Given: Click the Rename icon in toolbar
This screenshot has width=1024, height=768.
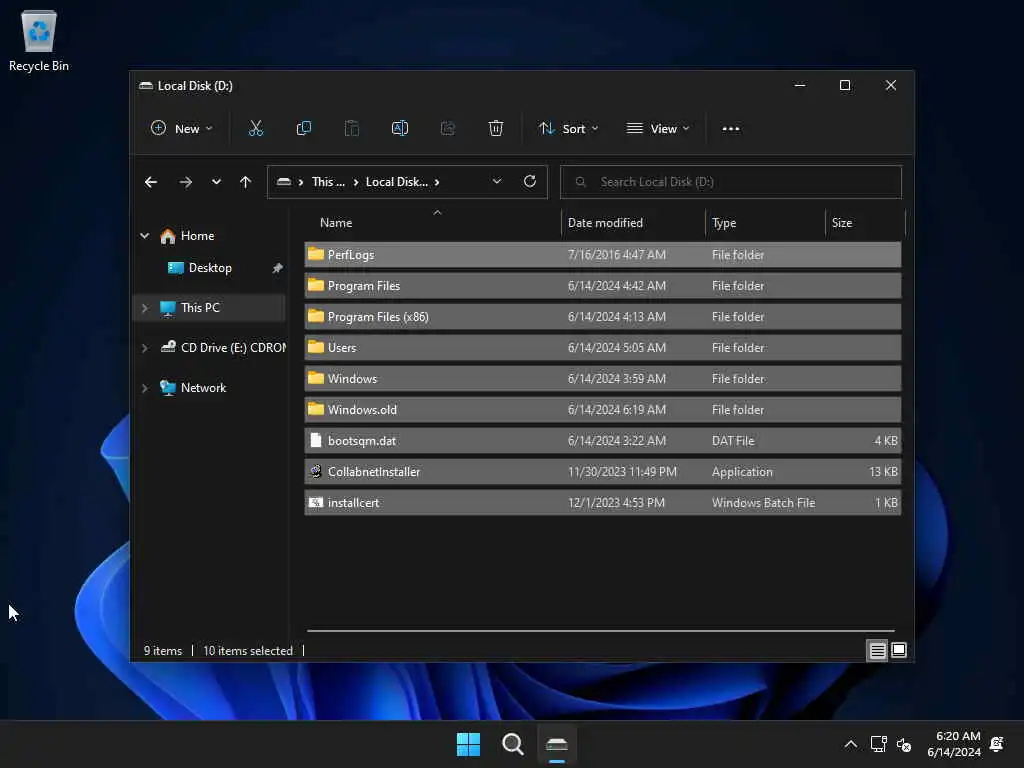Looking at the screenshot, I should (x=400, y=129).
